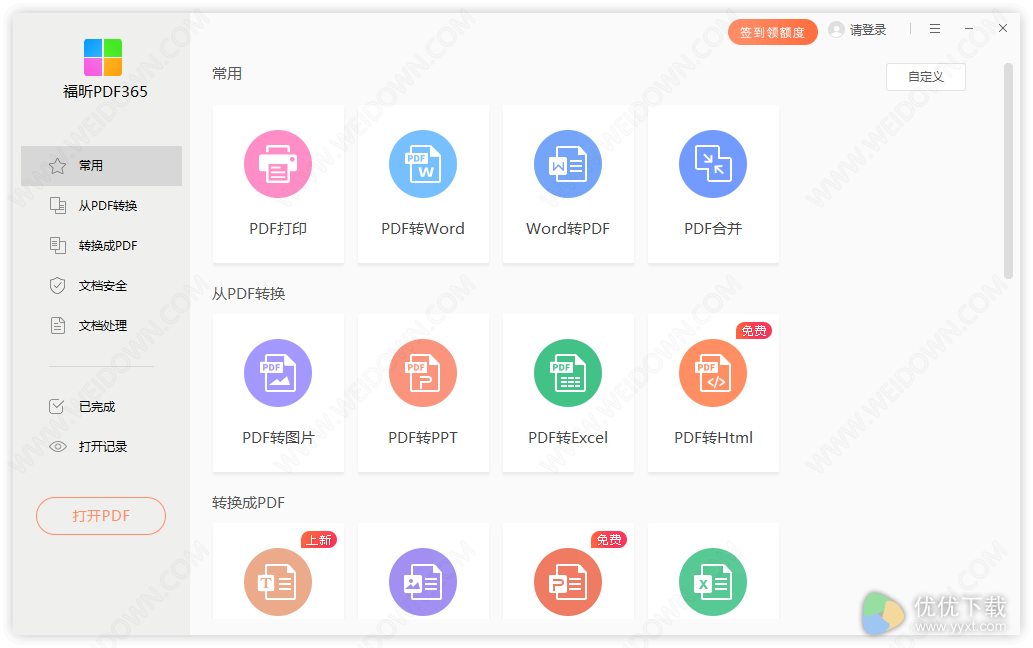The width and height of the screenshot is (1033, 648).
Task: Click the 免费 badge on PDF转Html
Action: [x=754, y=331]
